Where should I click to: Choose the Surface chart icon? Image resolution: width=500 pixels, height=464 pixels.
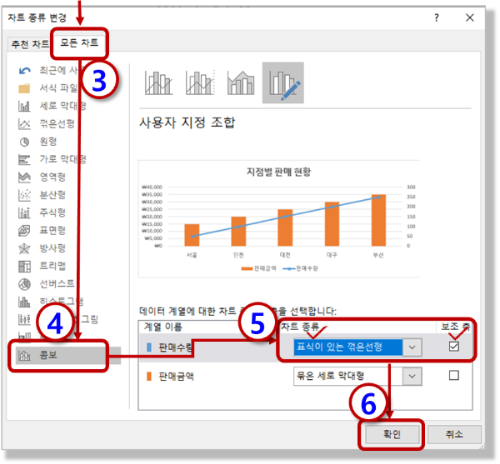(x=24, y=230)
